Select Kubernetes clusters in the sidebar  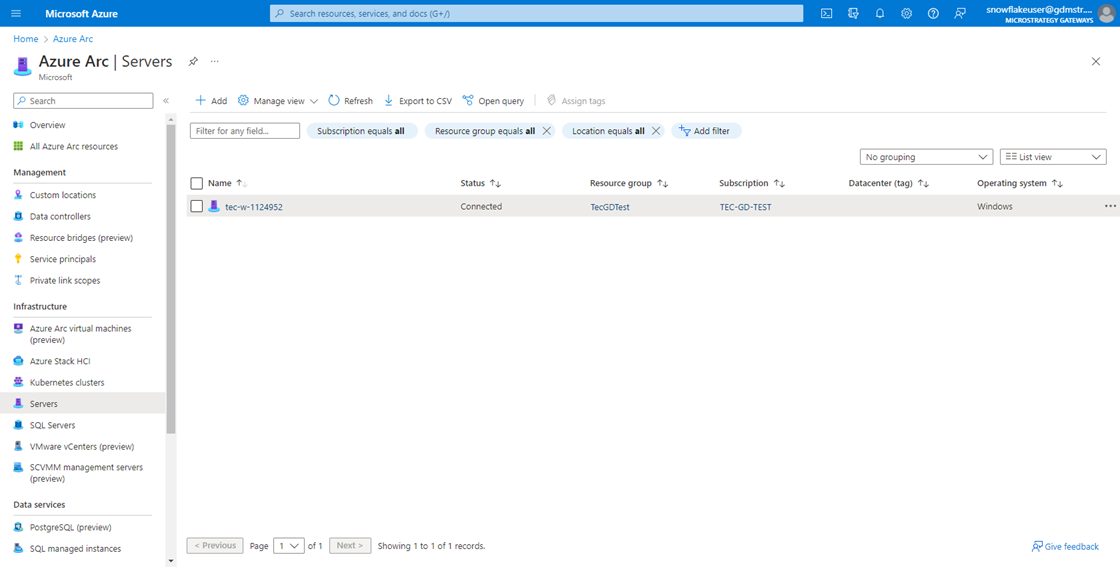tap(67, 383)
